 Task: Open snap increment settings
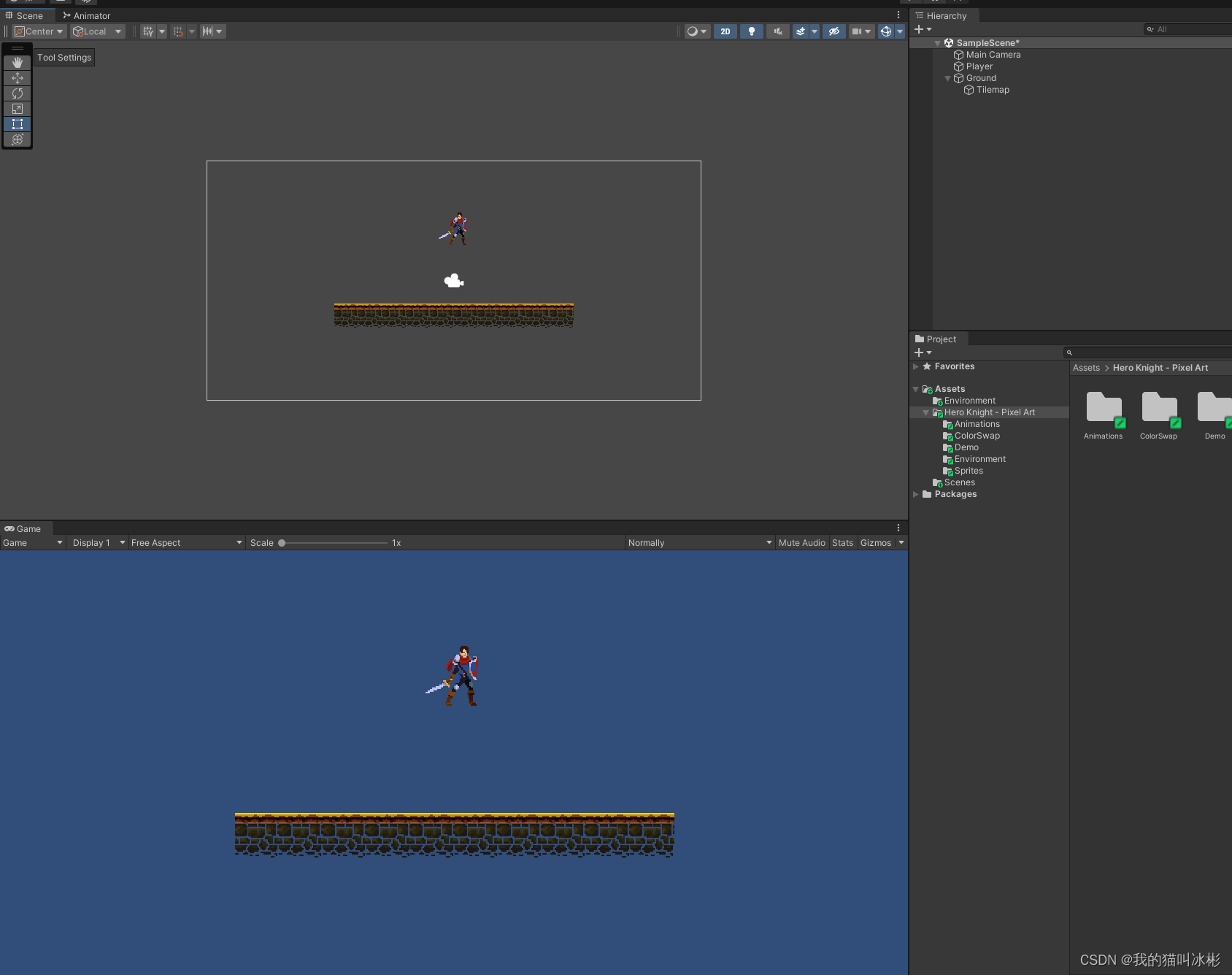tap(212, 31)
